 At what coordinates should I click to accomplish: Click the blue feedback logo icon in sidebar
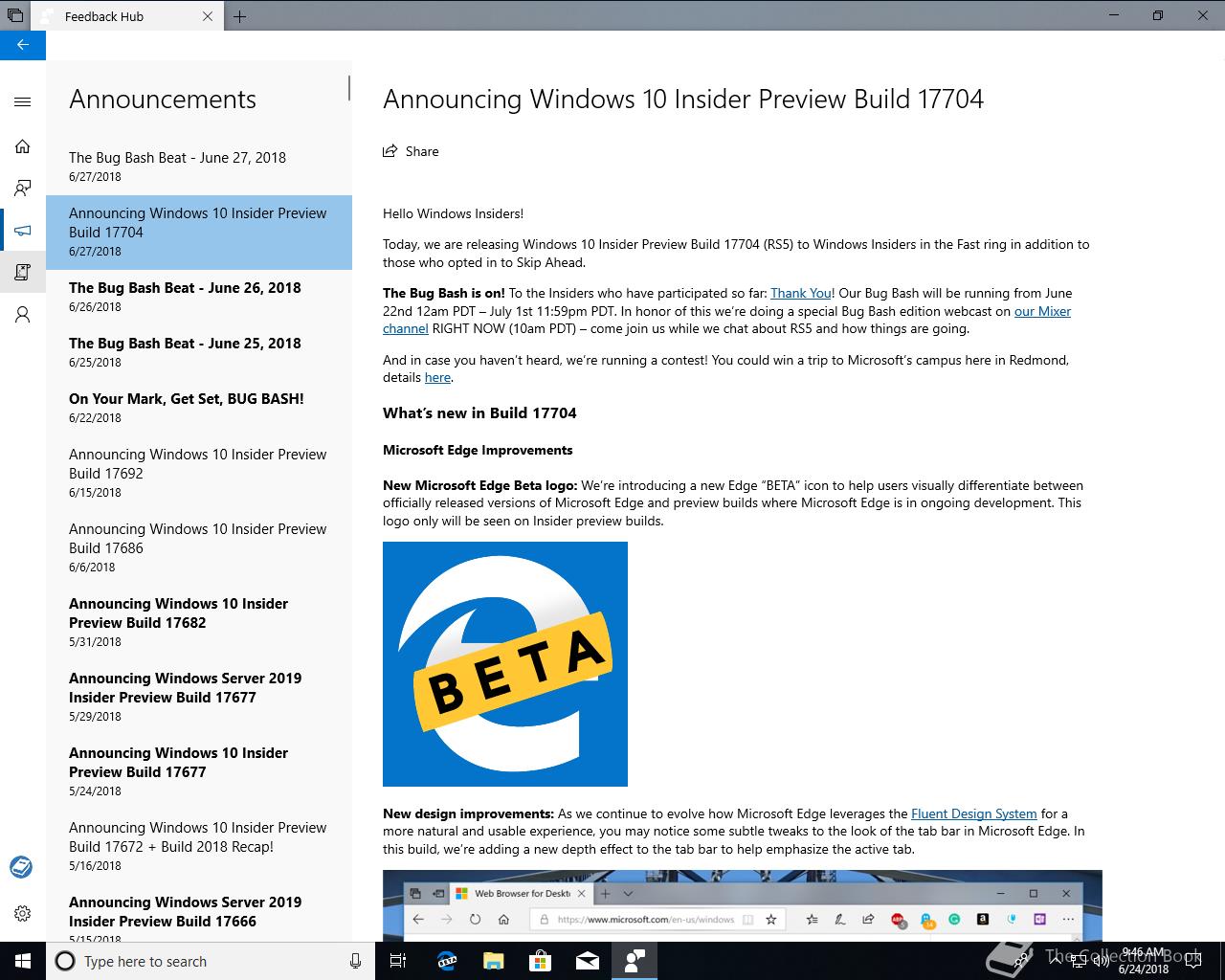[21, 867]
